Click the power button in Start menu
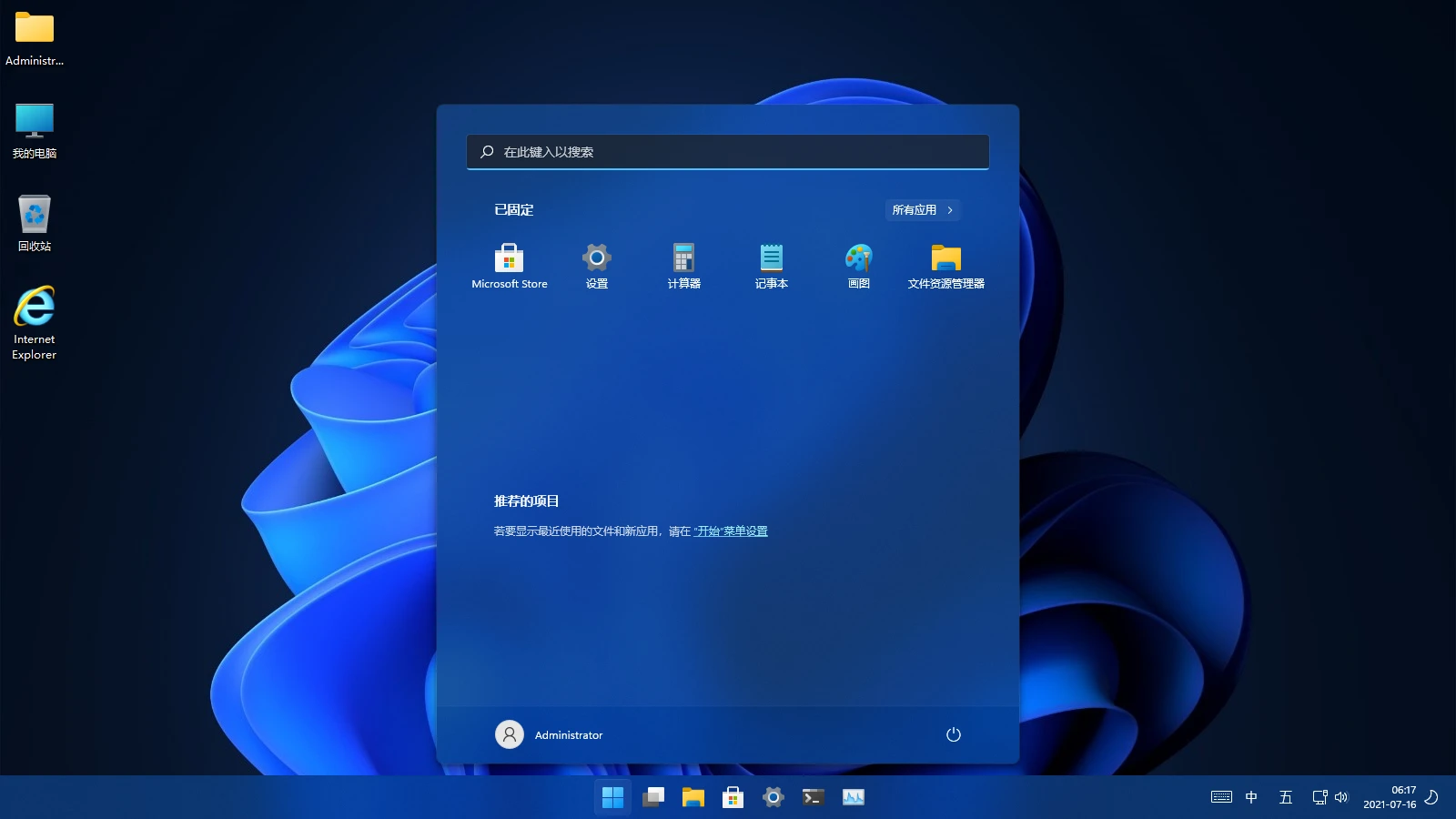Image resolution: width=1456 pixels, height=819 pixels. 953,734
